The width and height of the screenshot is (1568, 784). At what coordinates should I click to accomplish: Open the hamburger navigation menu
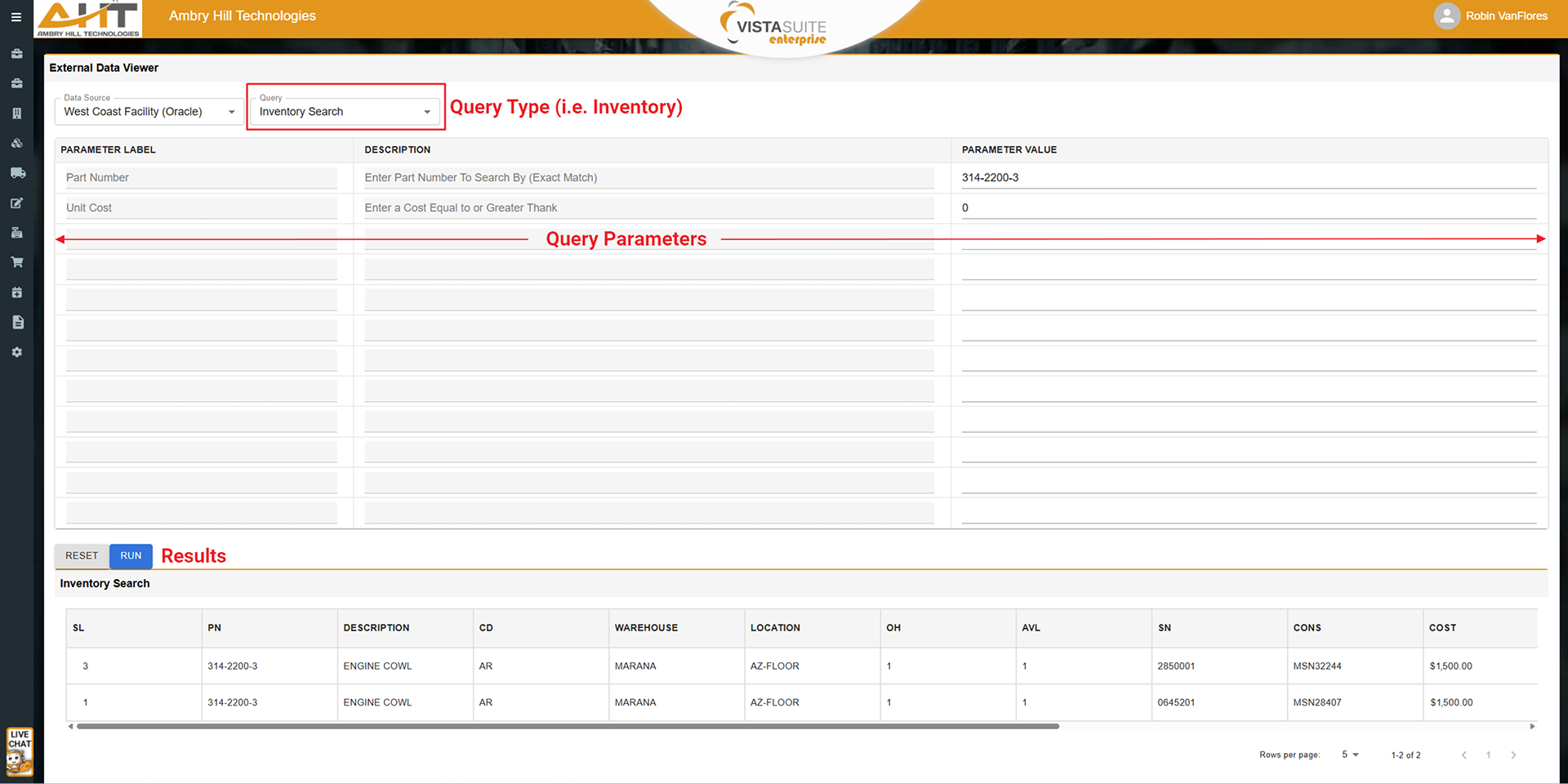(x=16, y=16)
